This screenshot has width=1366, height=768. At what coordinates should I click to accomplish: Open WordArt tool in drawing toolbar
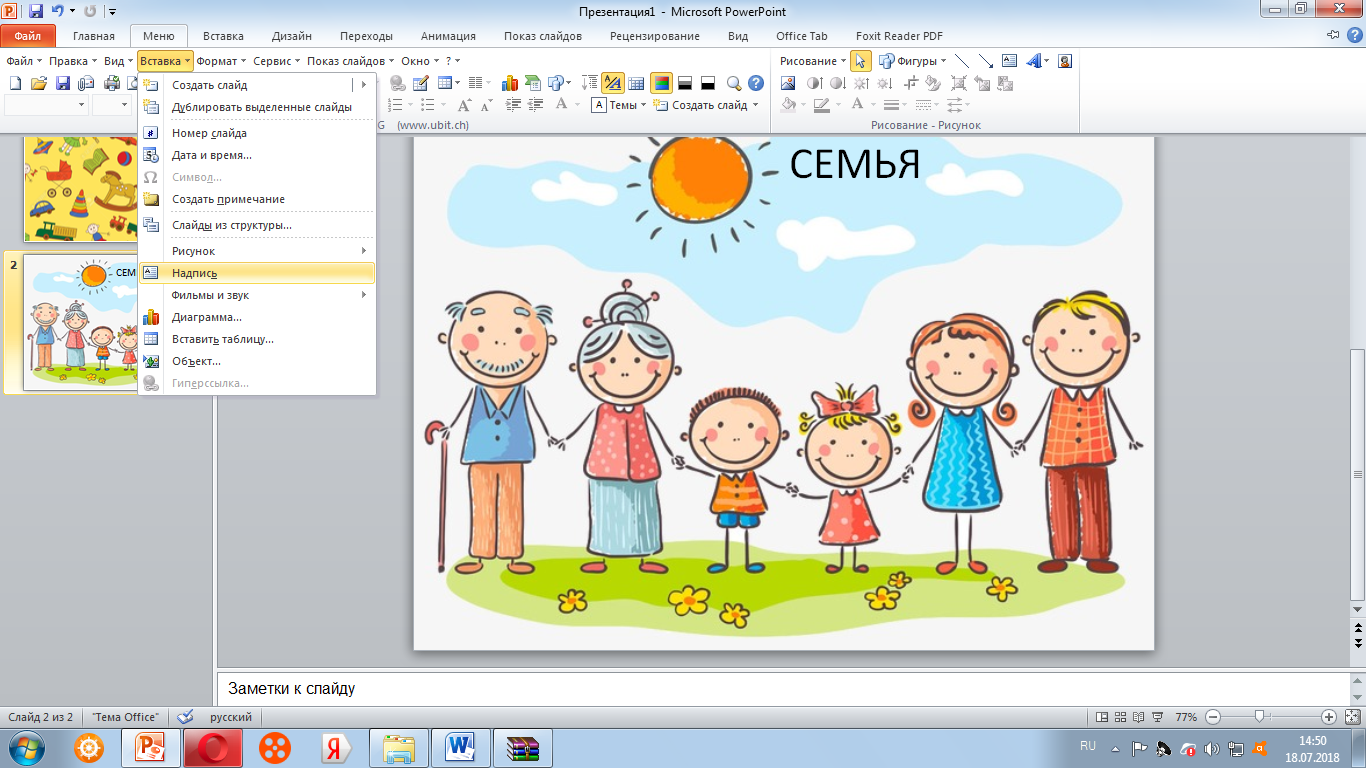(x=1034, y=61)
